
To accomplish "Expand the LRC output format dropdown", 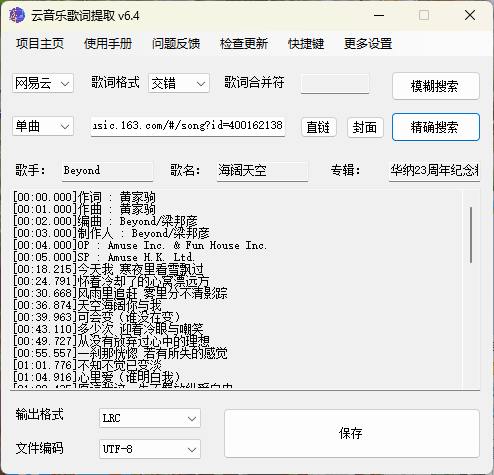I will [150, 418].
